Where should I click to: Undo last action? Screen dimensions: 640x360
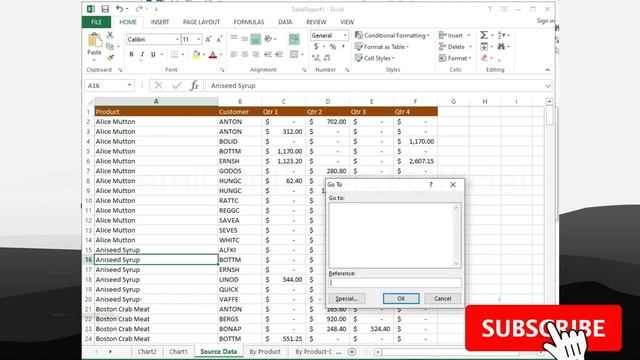(119, 9)
